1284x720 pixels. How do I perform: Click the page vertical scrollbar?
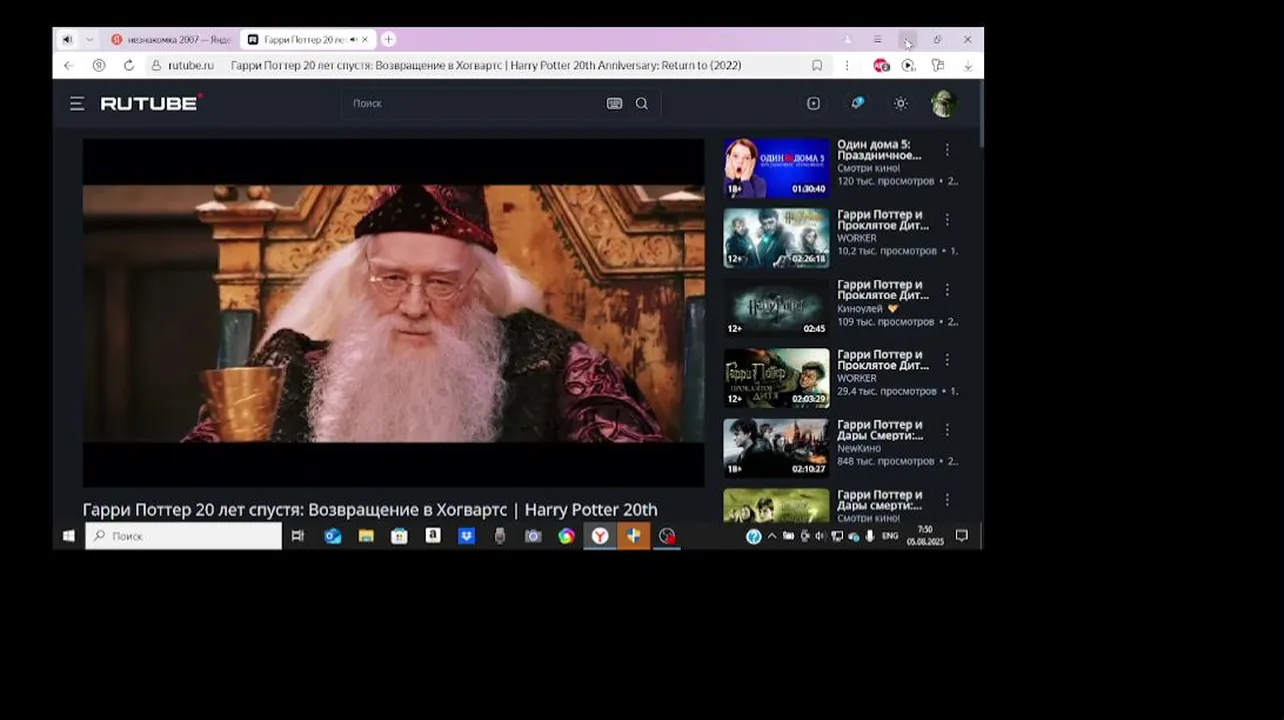click(980, 115)
